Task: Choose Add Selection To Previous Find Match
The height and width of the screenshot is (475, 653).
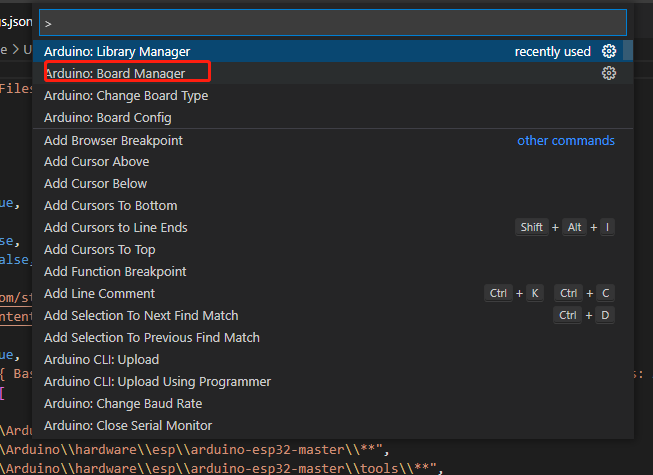Action: click(x=151, y=338)
